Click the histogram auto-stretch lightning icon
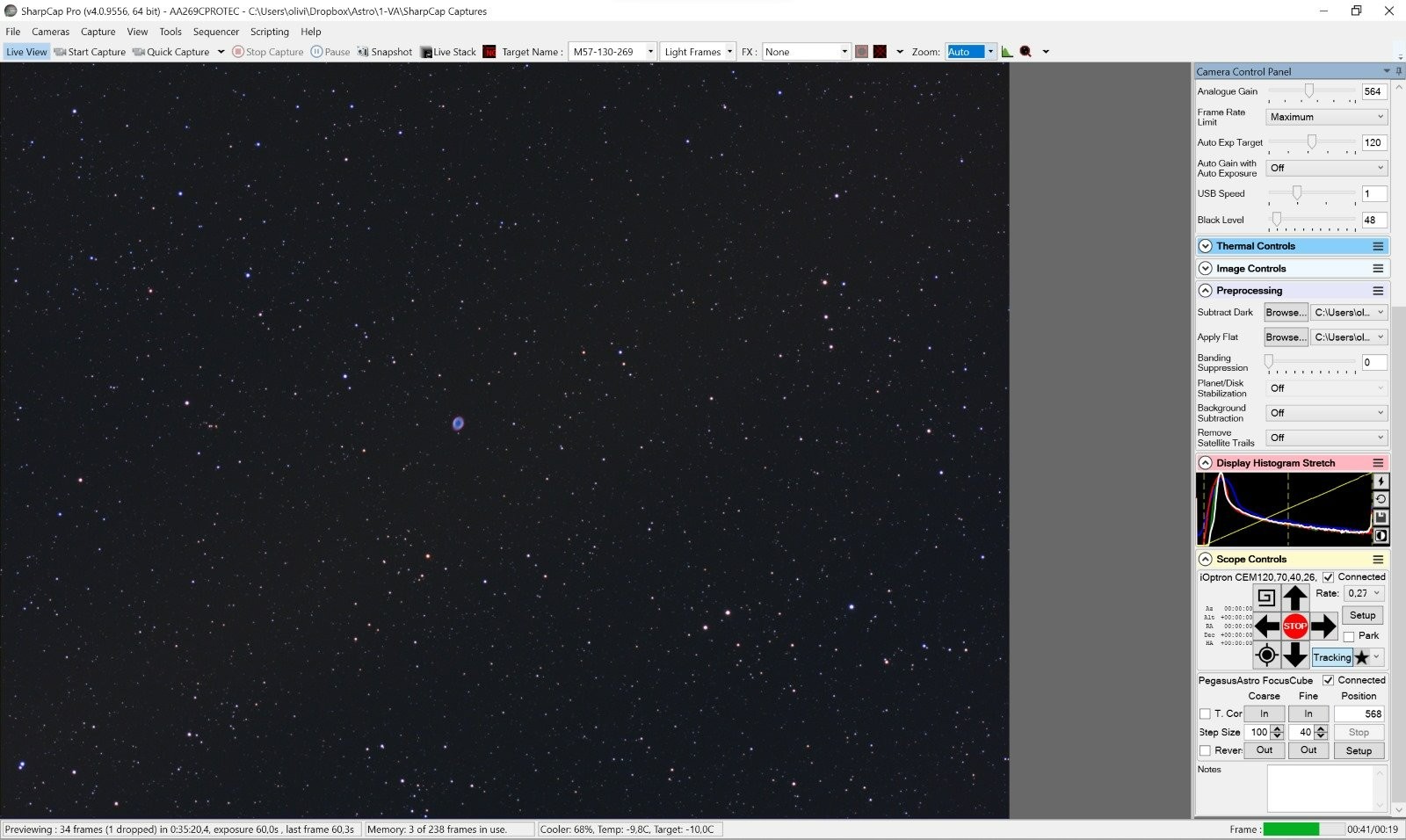This screenshot has width=1406, height=840. (1381, 482)
